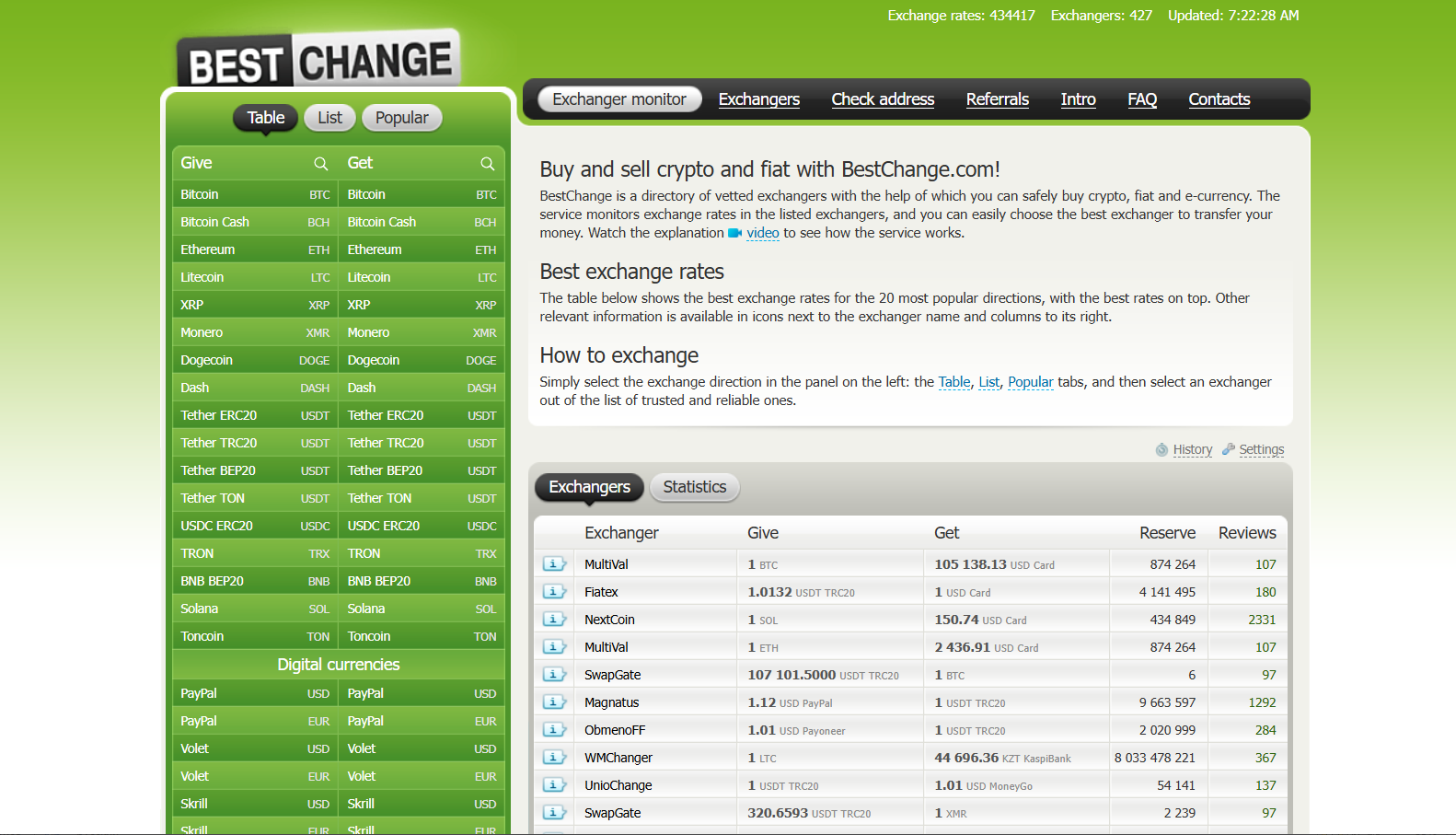Open info icon for MultiVal 1 BTC row

point(554,564)
